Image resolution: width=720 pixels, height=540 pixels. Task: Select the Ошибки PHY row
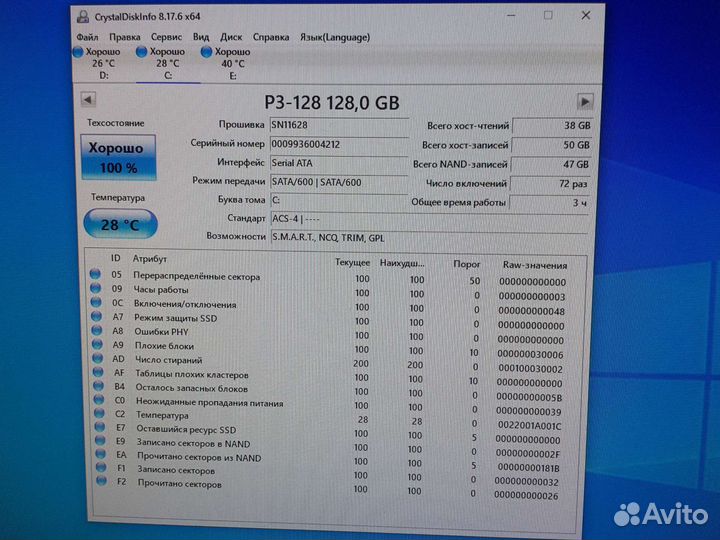coord(328,334)
